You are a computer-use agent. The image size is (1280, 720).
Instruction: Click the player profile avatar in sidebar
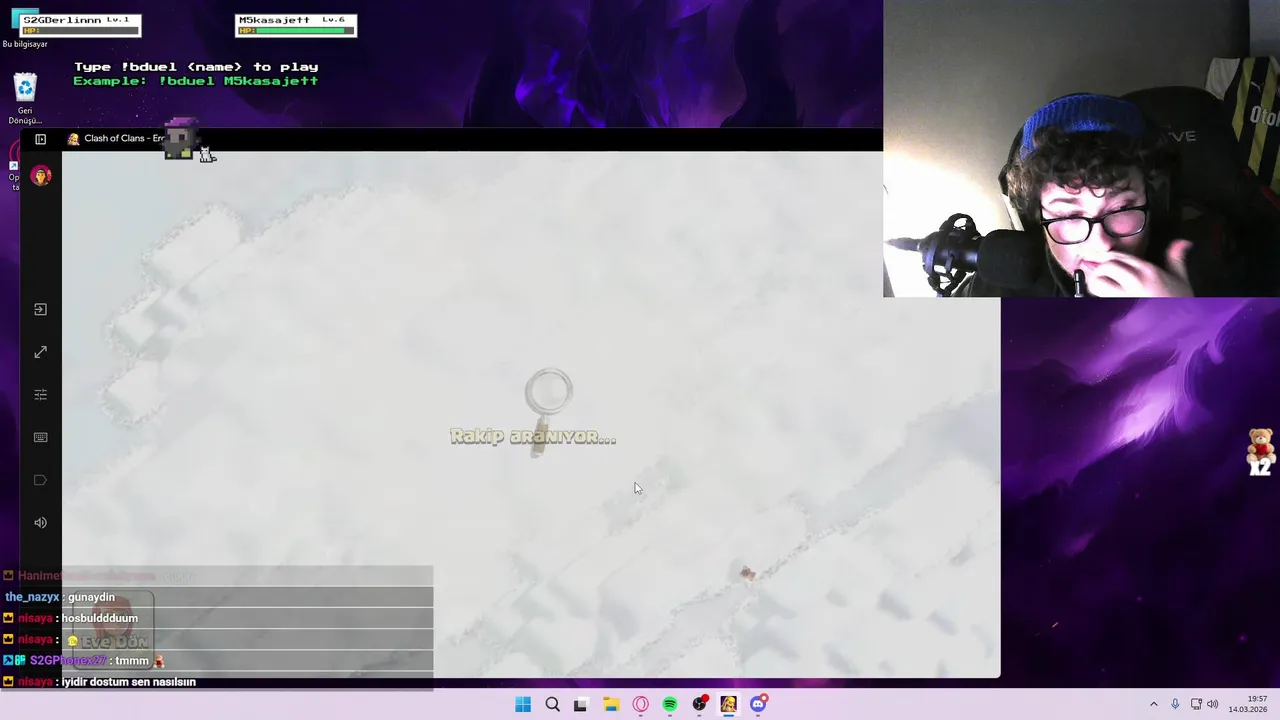41,176
